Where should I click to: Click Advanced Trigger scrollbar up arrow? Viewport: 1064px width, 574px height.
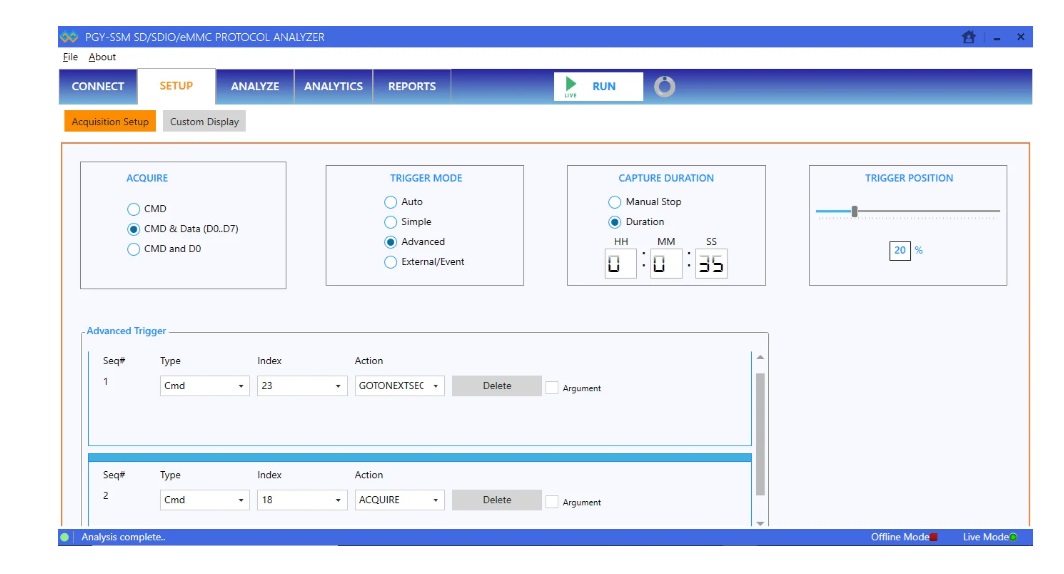(760, 358)
